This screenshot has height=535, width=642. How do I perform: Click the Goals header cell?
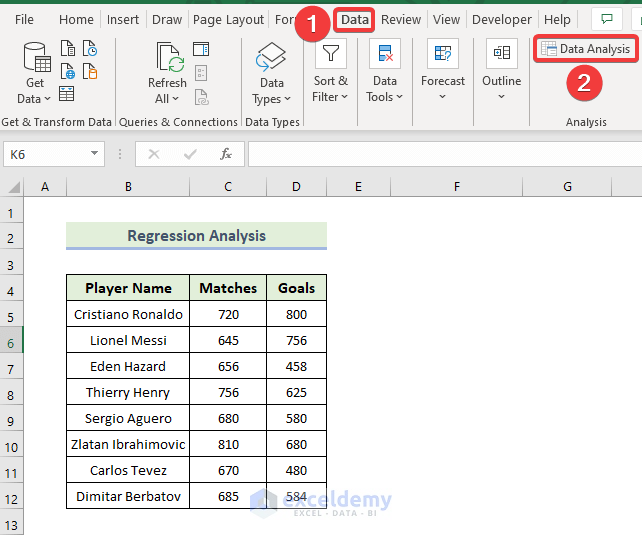click(x=296, y=288)
